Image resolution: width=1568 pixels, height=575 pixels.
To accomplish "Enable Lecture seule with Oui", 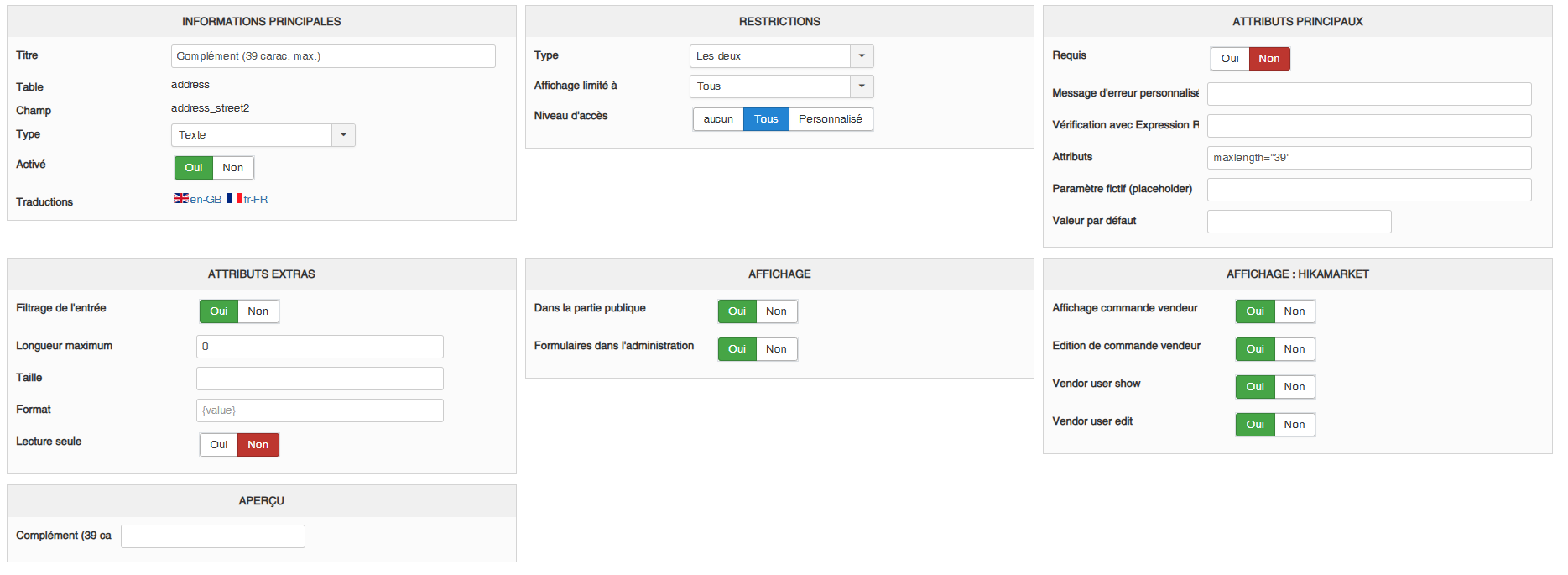I will coord(218,445).
